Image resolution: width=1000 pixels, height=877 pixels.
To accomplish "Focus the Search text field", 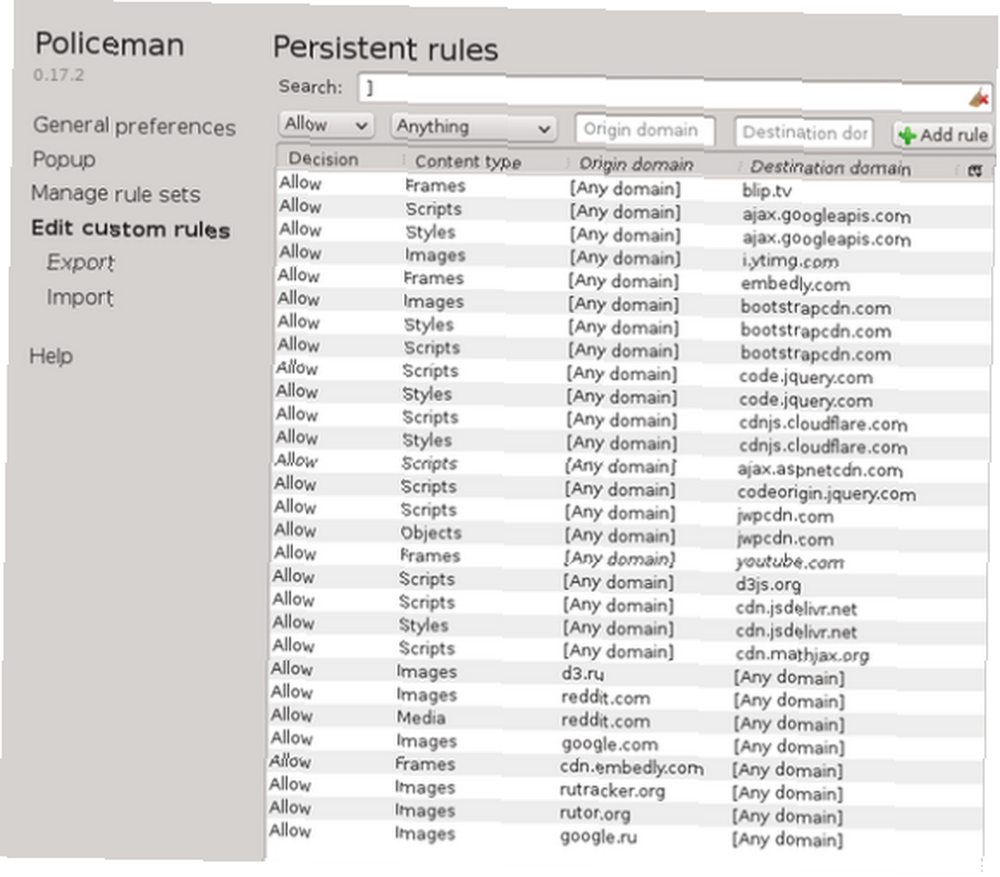I will (674, 91).
